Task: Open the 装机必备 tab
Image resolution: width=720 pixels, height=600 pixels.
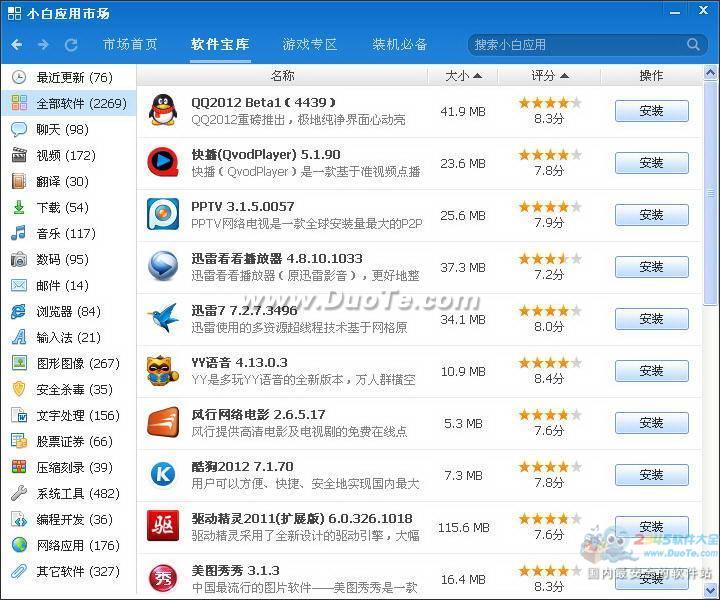Action: click(x=399, y=45)
